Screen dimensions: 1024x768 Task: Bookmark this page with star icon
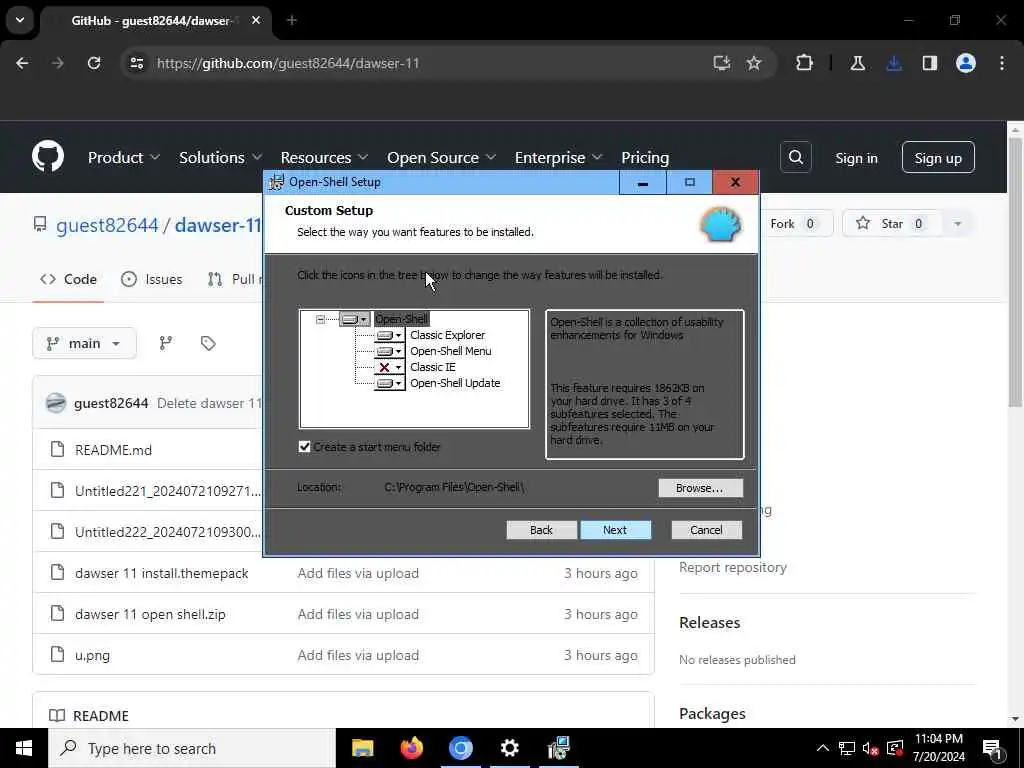coord(754,63)
